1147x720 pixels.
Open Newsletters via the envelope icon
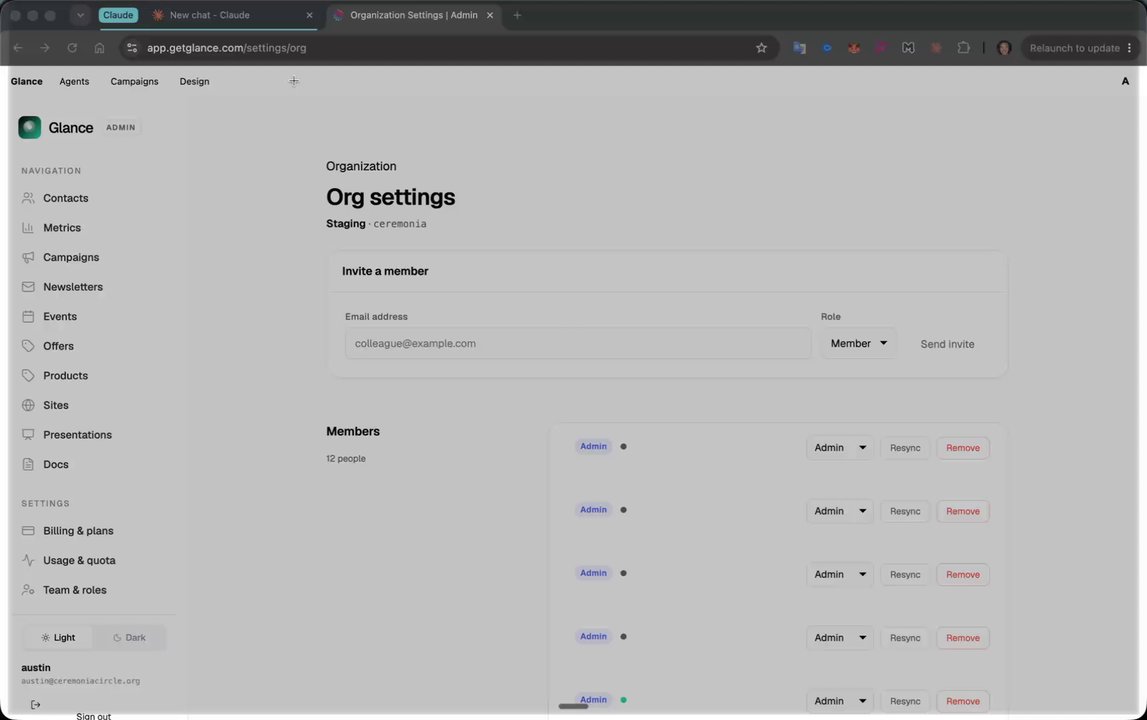tap(28, 287)
